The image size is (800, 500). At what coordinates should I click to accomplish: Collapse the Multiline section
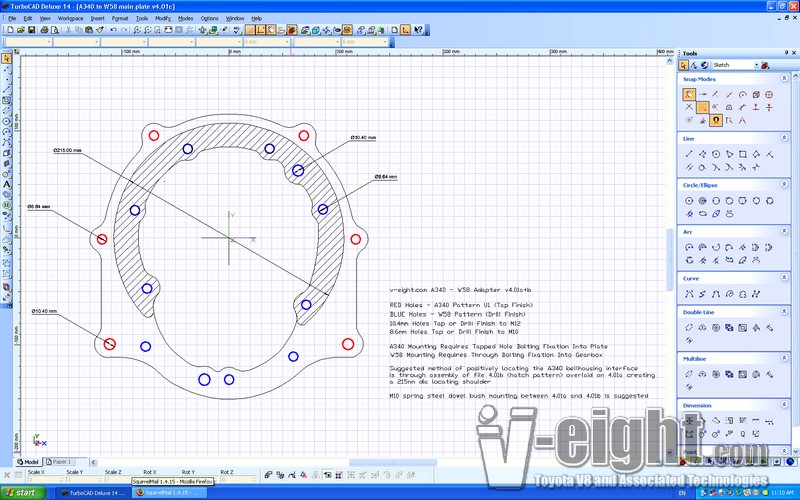tap(784, 358)
